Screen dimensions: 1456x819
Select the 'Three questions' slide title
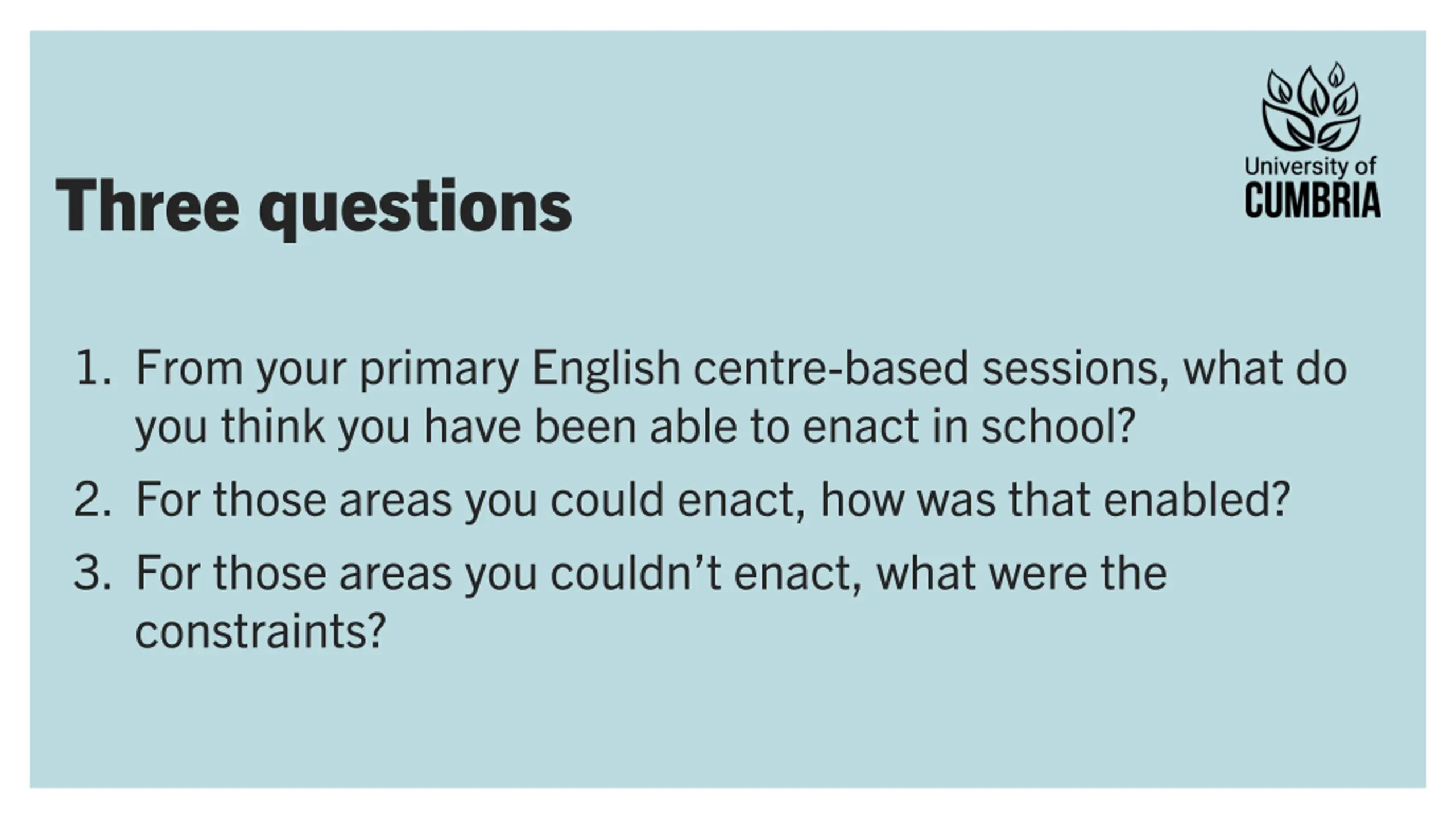coord(313,207)
